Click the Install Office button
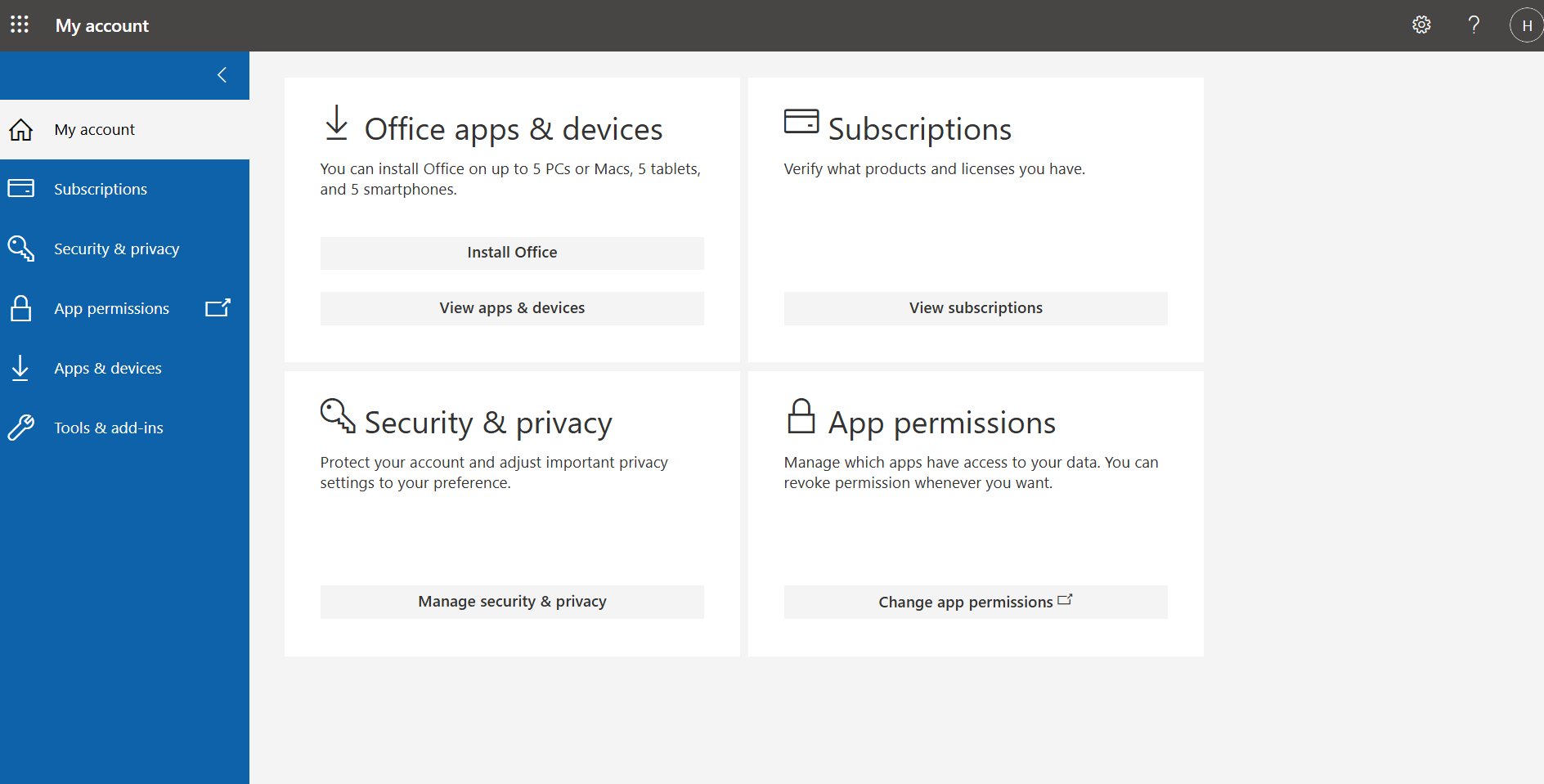Viewport: 1544px width, 784px height. click(512, 253)
